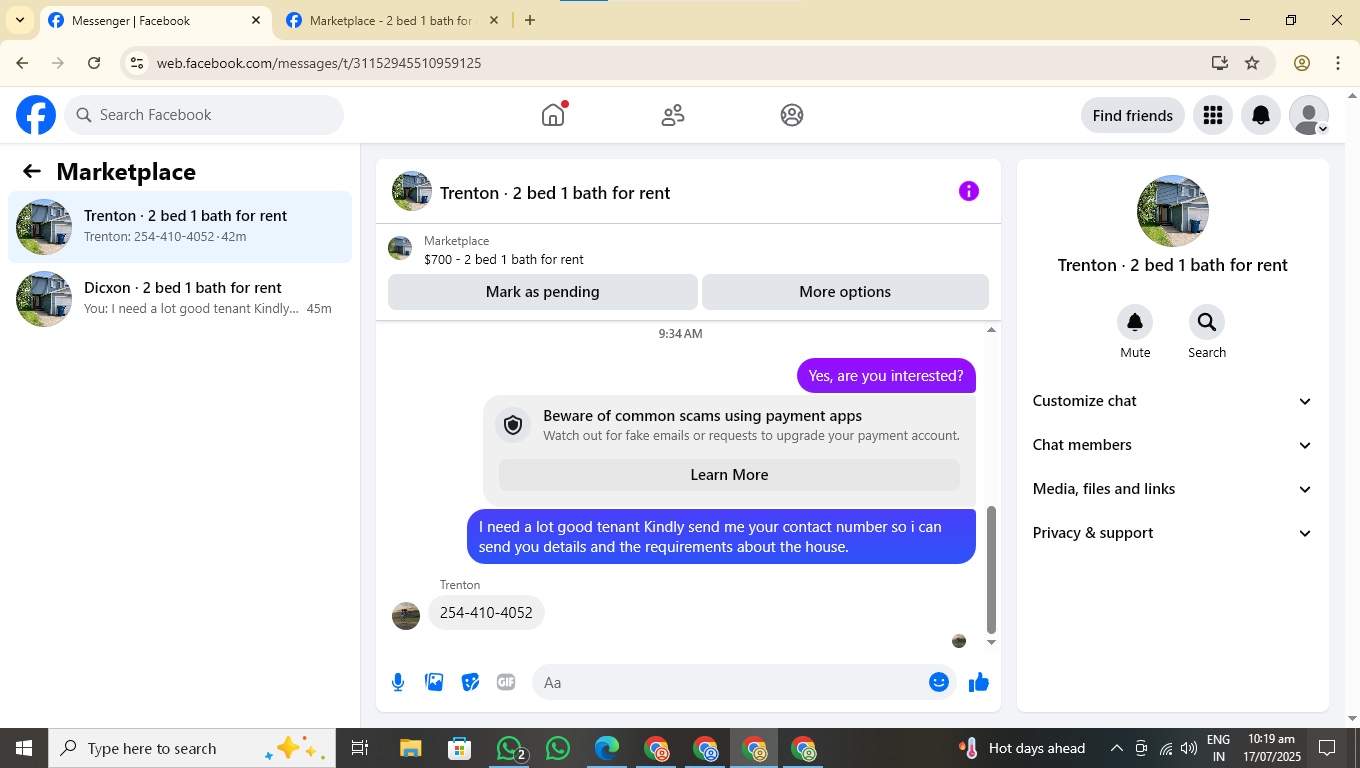Open the Friends icon in the top navigation

coord(673,115)
